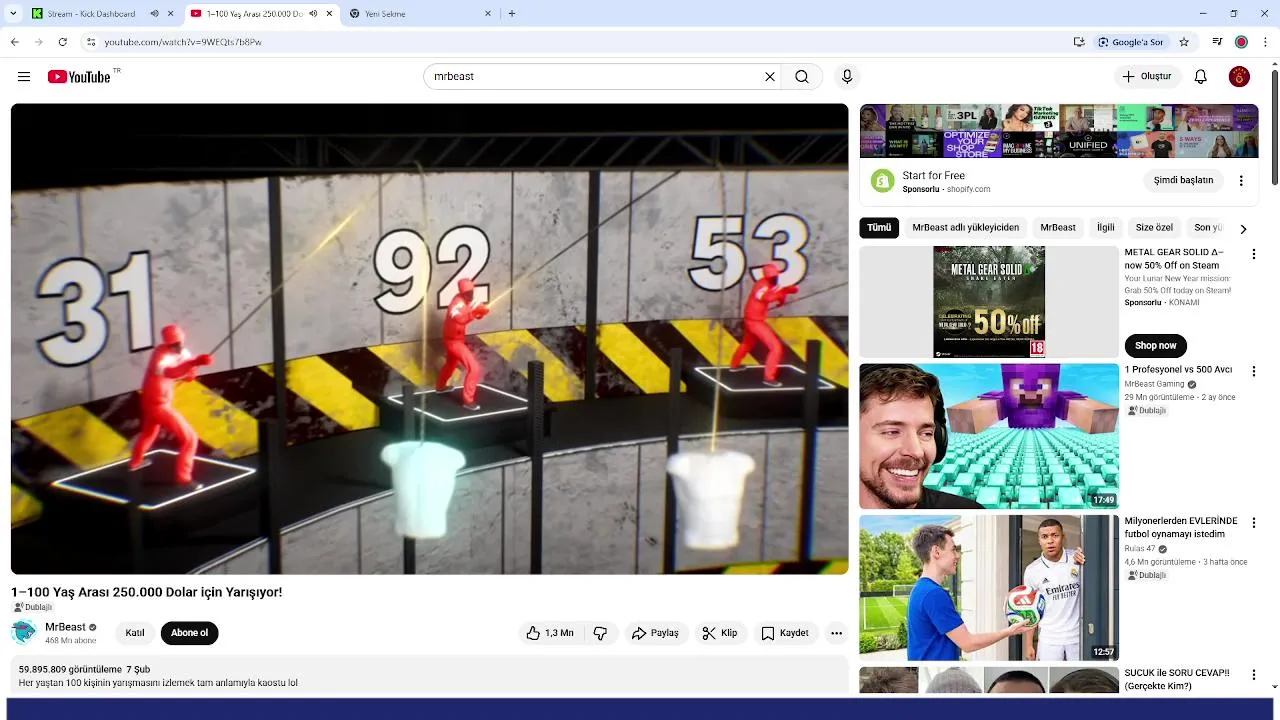1280x720 pixels.
Task: Click the video description text box
Action: [429, 676]
